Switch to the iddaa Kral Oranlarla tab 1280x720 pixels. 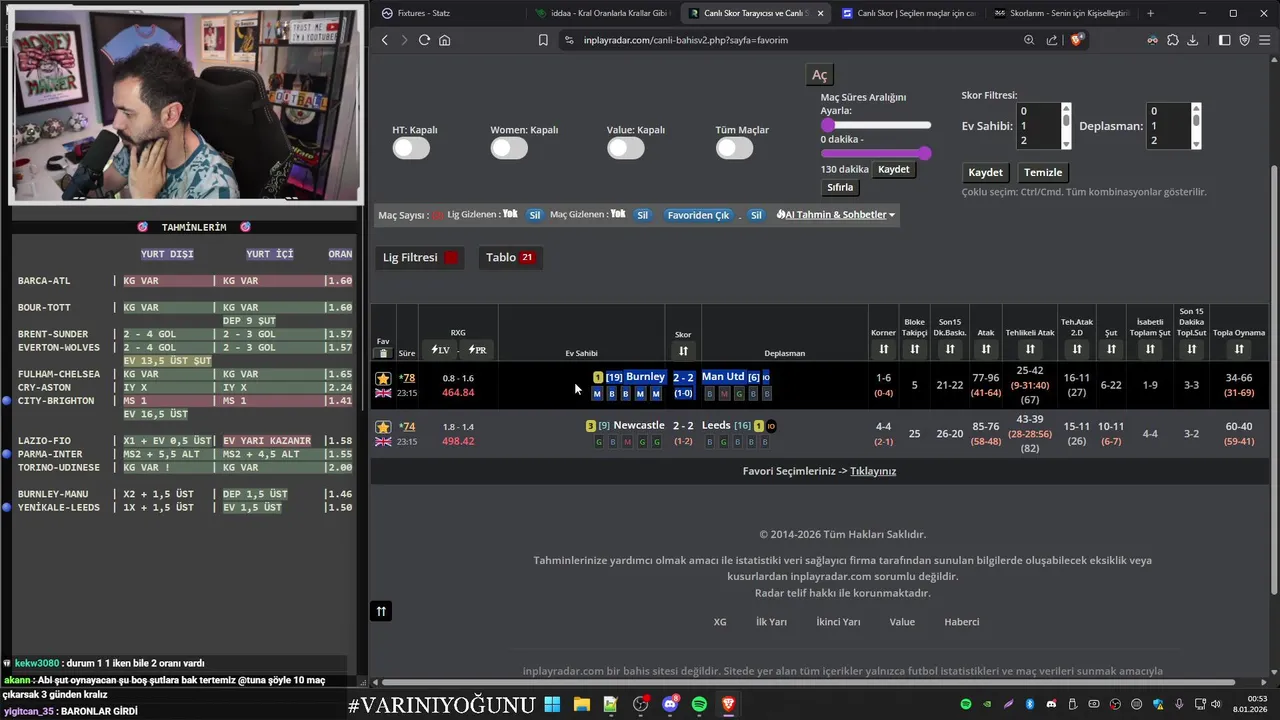coord(603,13)
